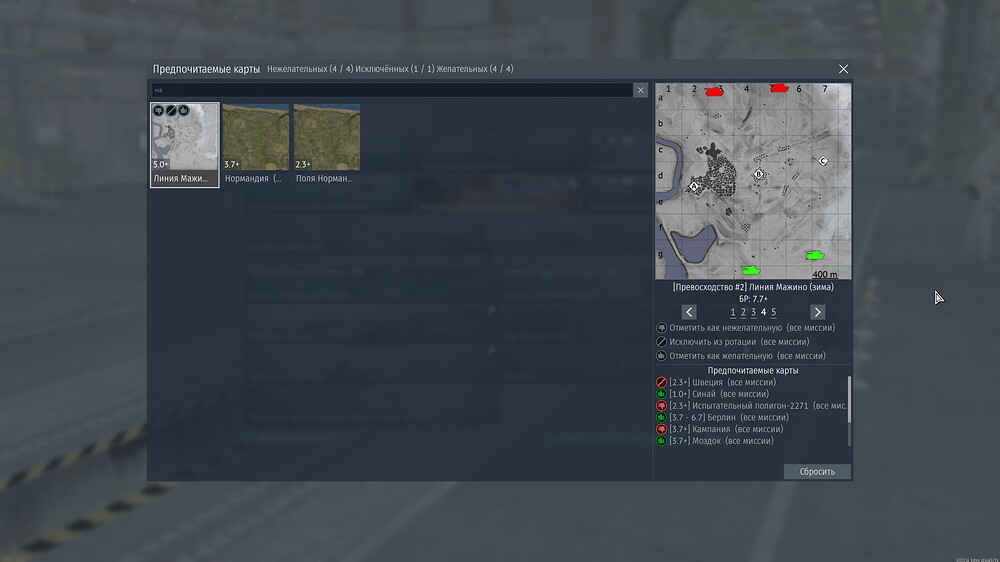Screen dimensions: 1000x562
Task: Click ban icon on Линия Мажино thumbnail
Action: click(x=171, y=110)
